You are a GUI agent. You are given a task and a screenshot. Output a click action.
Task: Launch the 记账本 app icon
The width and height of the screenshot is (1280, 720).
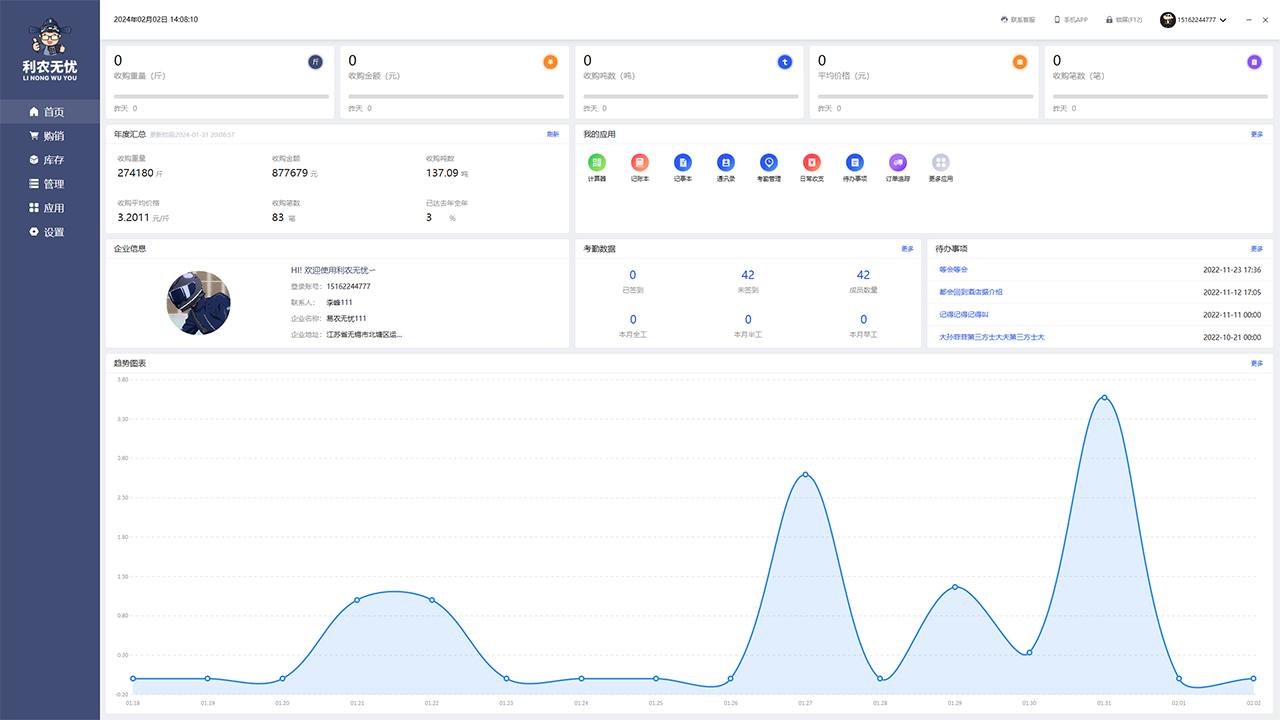tap(640, 162)
